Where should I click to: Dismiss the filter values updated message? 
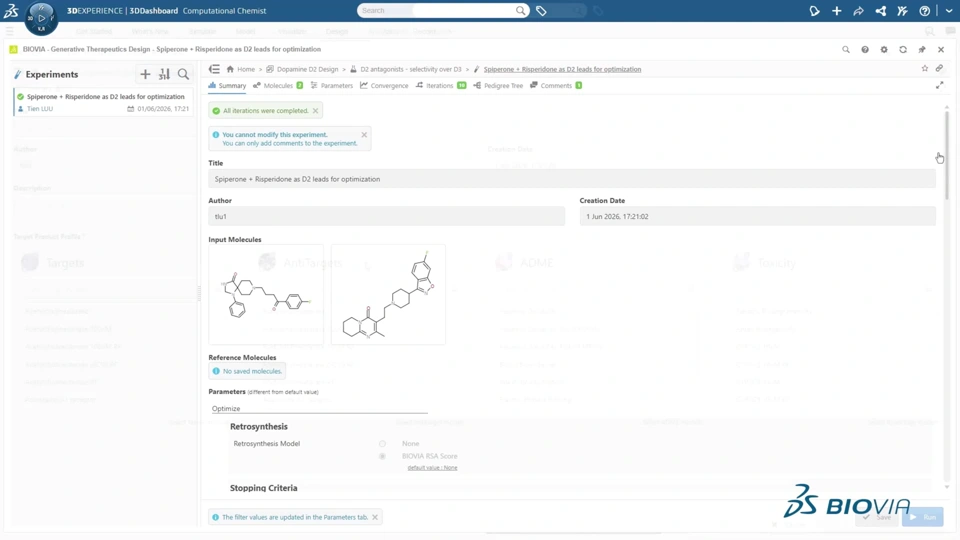(x=375, y=517)
